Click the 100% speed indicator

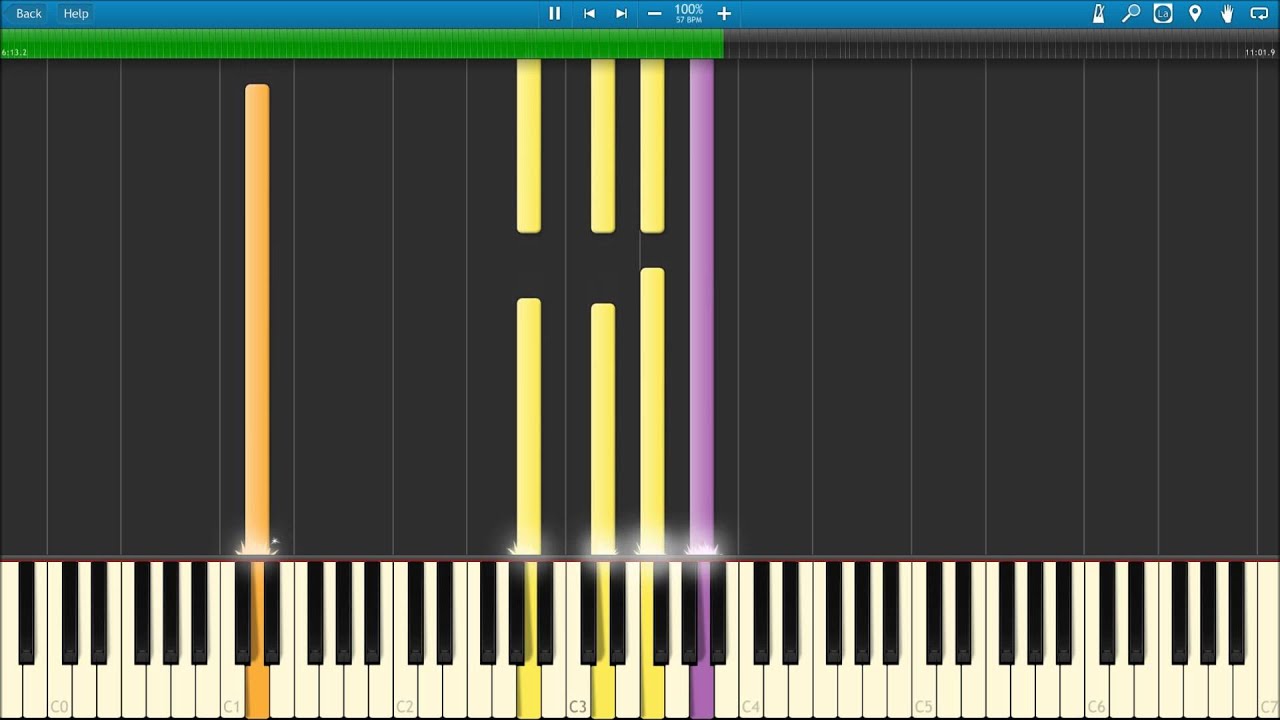[688, 13]
